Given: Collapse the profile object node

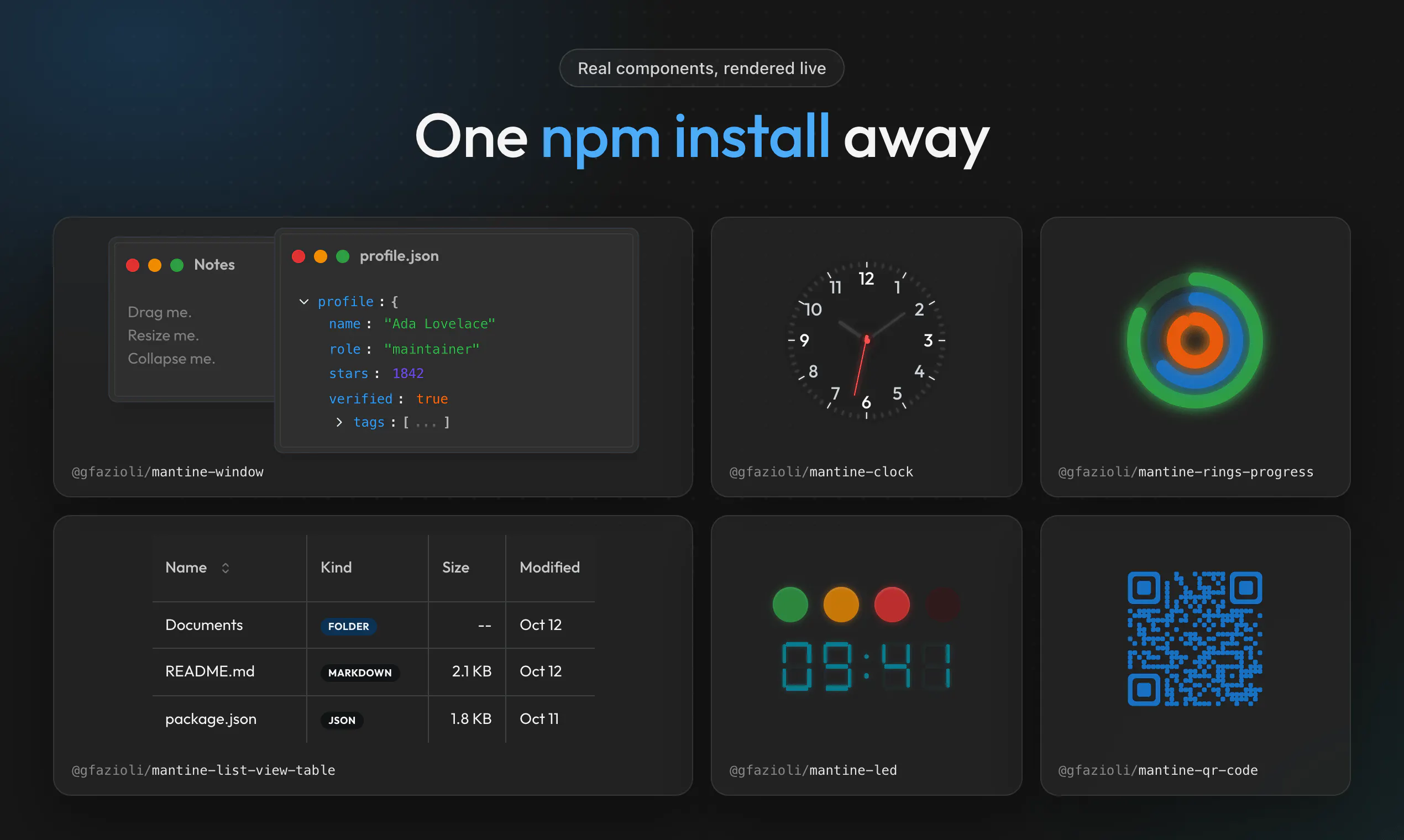Looking at the screenshot, I should pyautogui.click(x=304, y=302).
